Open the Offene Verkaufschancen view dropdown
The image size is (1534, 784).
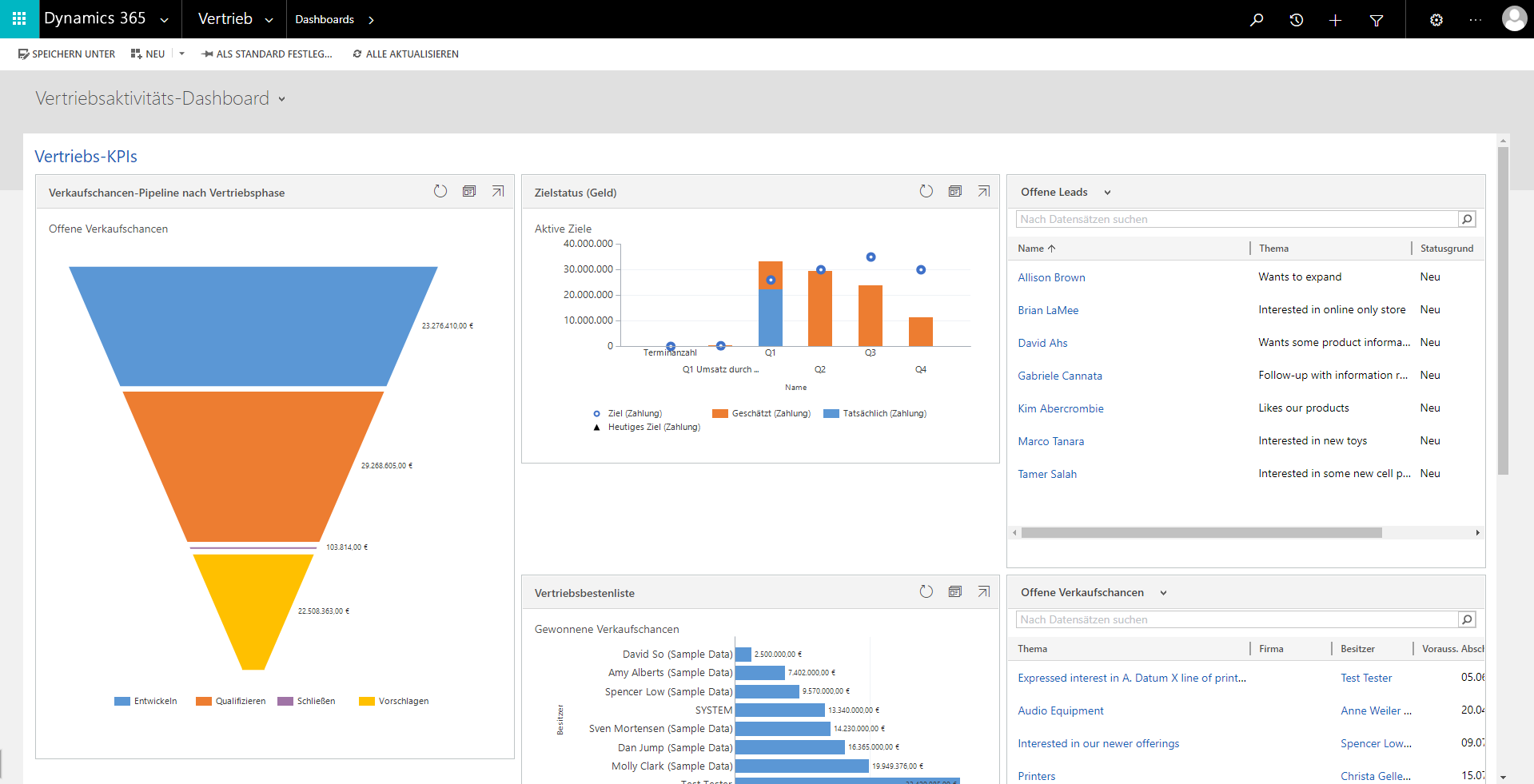[x=1163, y=593]
